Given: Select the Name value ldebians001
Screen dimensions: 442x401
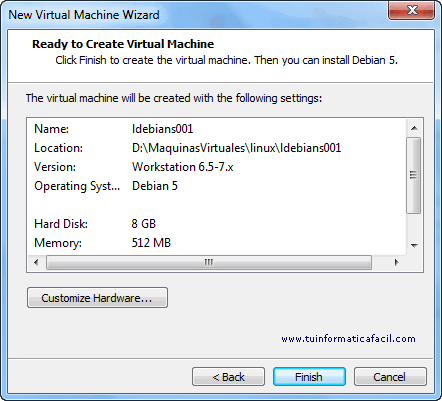Looking at the screenshot, I should (x=162, y=129).
